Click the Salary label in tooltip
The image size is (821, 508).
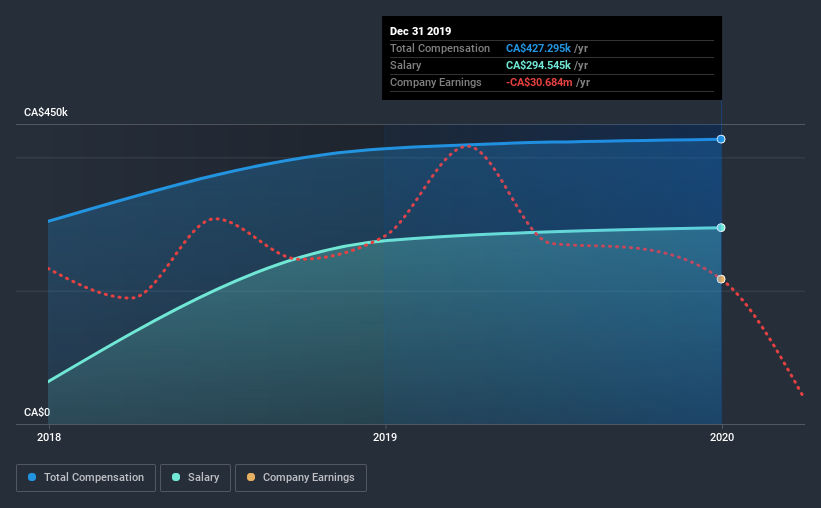[405, 65]
